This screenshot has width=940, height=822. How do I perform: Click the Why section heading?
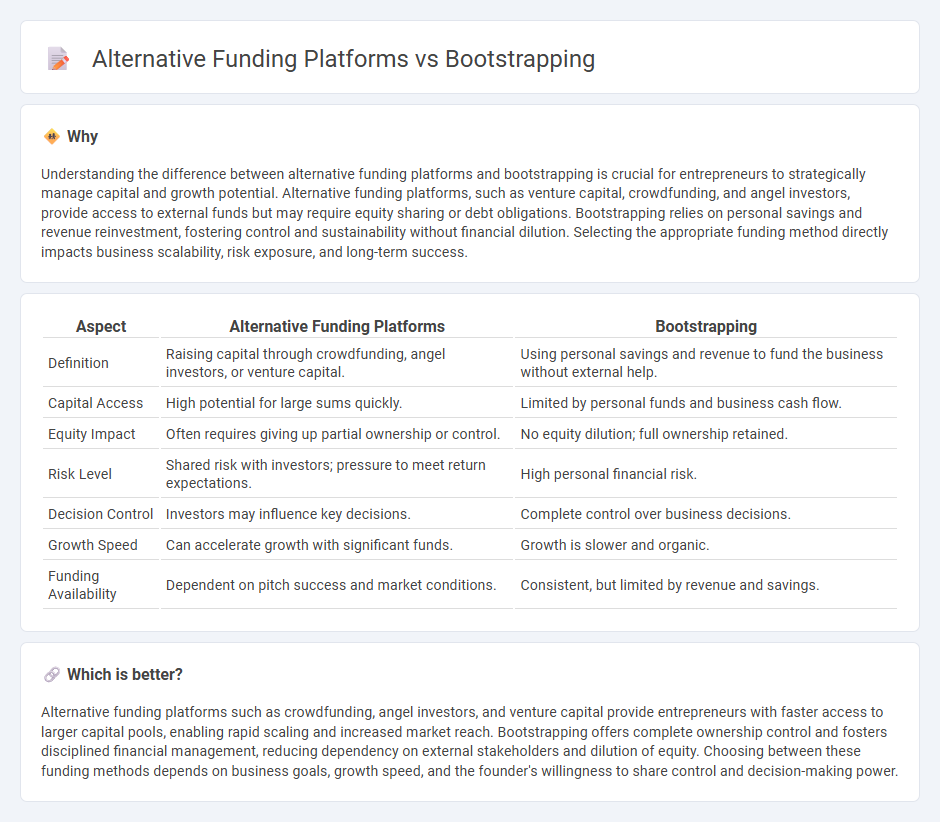pos(82,137)
